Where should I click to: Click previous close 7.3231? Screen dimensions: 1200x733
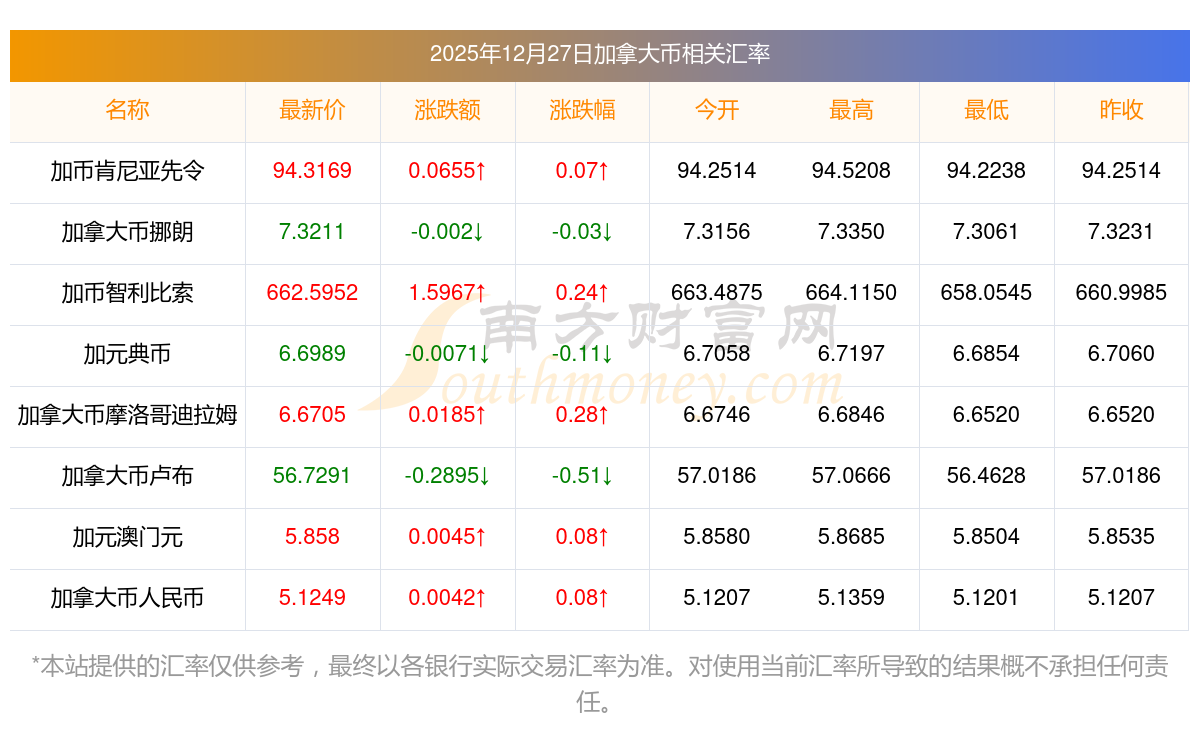tap(1121, 232)
